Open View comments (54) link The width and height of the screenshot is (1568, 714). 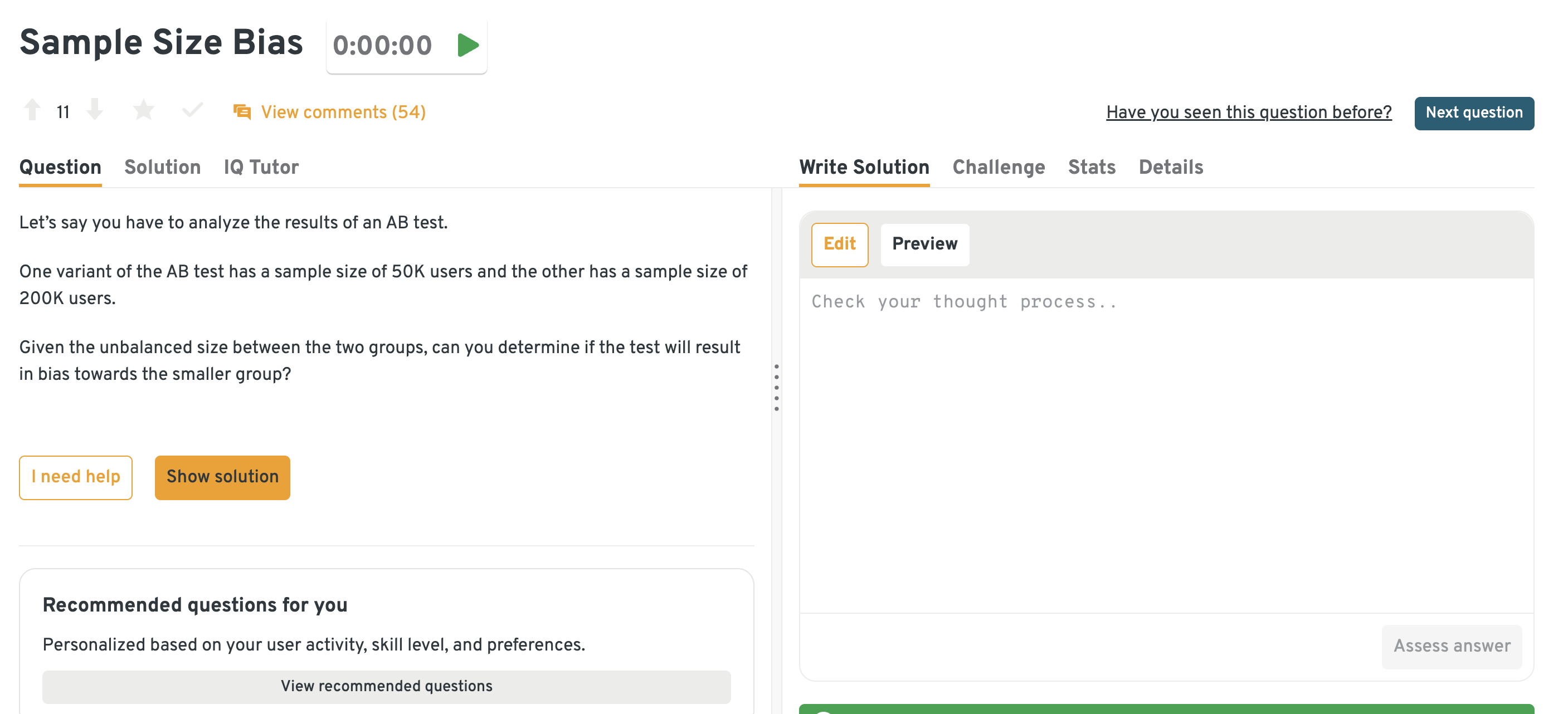pyautogui.click(x=343, y=112)
